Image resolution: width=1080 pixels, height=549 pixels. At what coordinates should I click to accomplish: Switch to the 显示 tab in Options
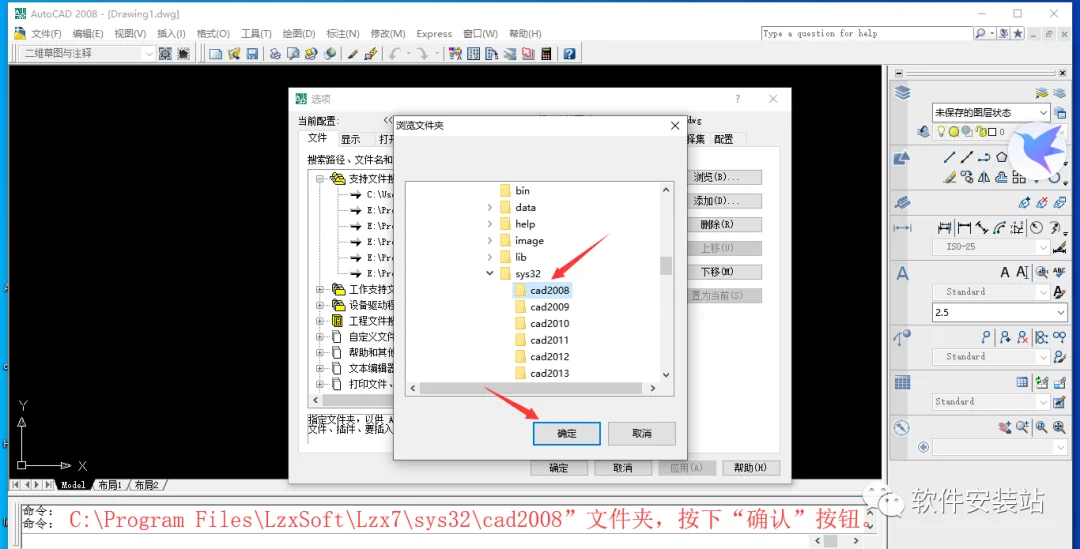351,139
